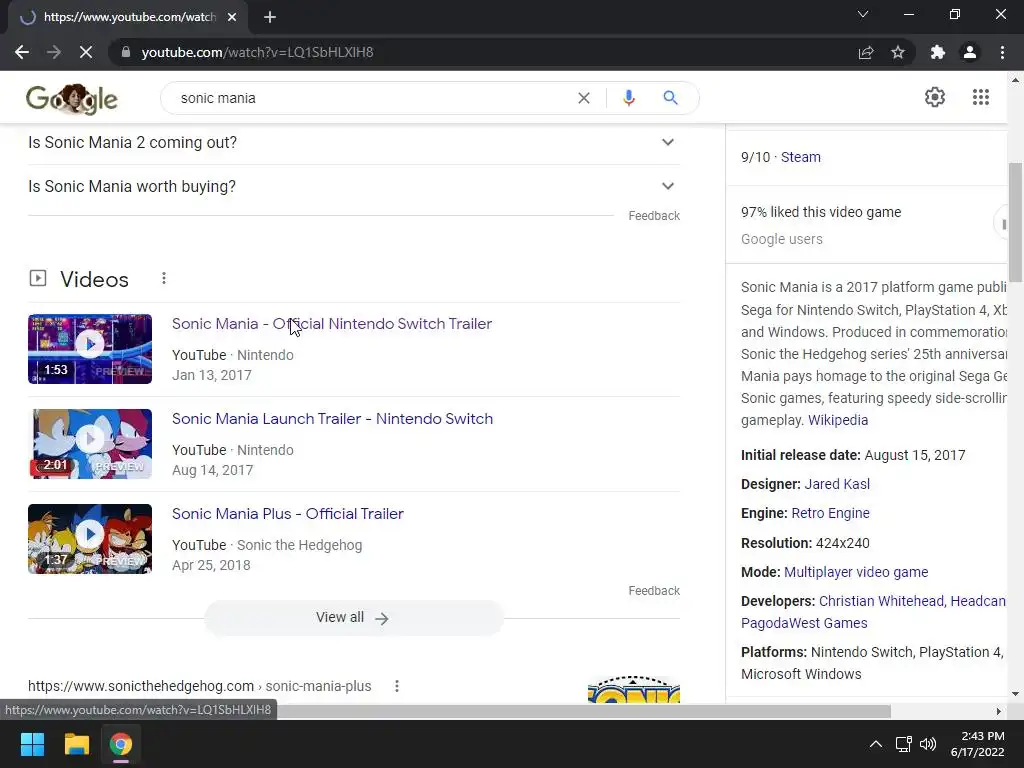Open 'Sonic Mania Plus - Official Trailer' link
The height and width of the screenshot is (768, 1024).
[x=288, y=514]
